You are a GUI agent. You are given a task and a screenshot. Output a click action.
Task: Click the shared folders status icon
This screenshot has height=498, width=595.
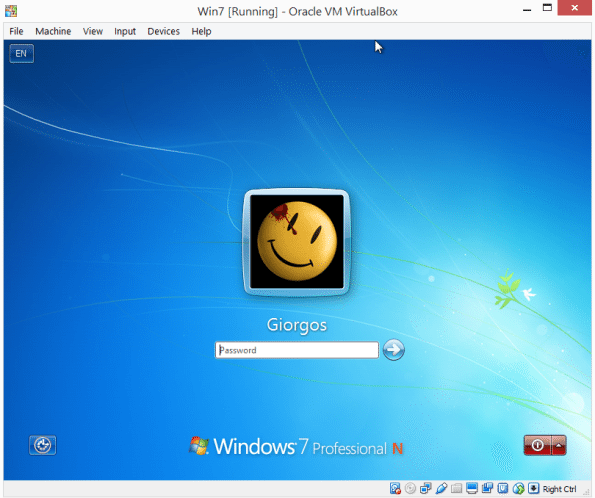456,489
